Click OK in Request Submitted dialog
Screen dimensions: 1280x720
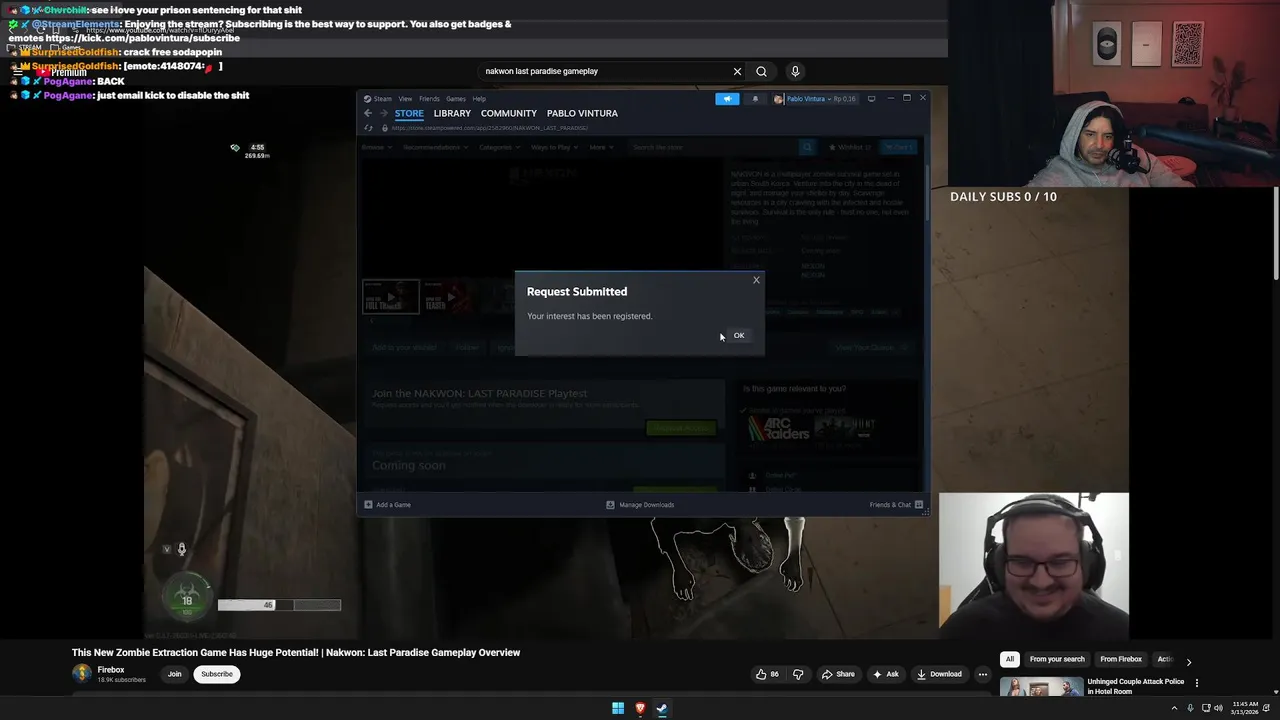coord(739,336)
